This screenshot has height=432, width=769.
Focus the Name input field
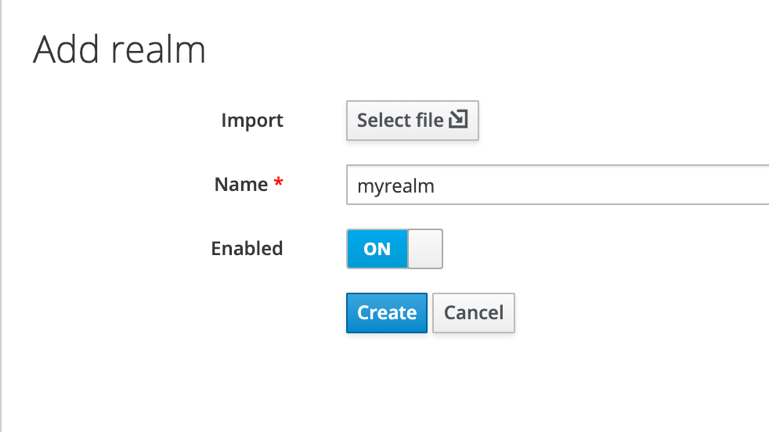pos(558,185)
